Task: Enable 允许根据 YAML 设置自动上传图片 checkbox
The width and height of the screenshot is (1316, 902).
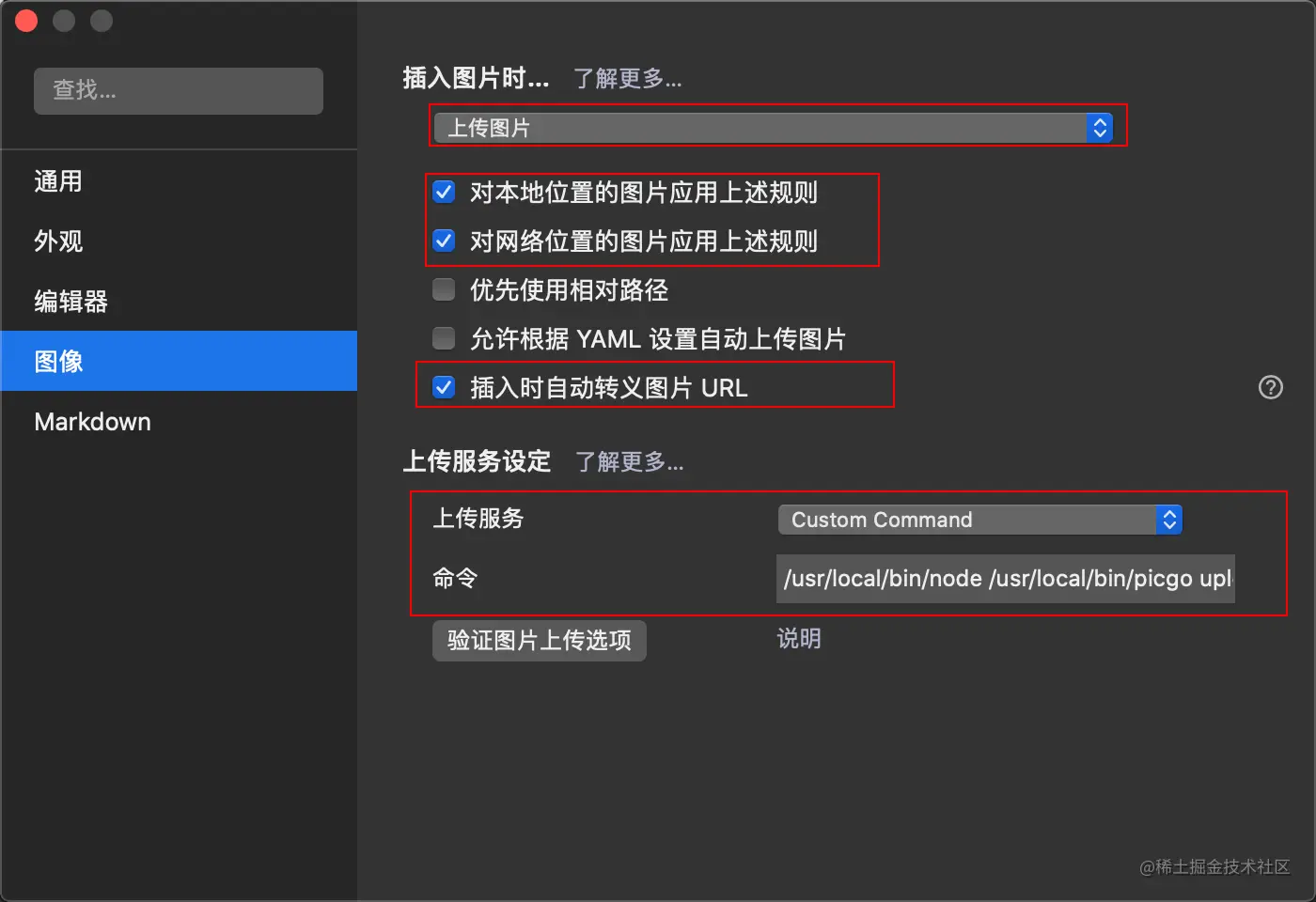Action: (x=444, y=338)
